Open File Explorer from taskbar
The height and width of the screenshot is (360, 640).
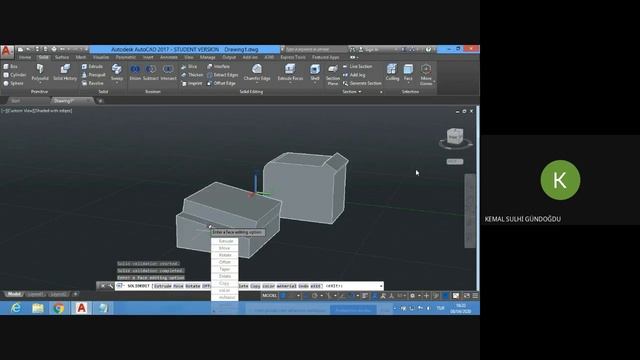38,308
